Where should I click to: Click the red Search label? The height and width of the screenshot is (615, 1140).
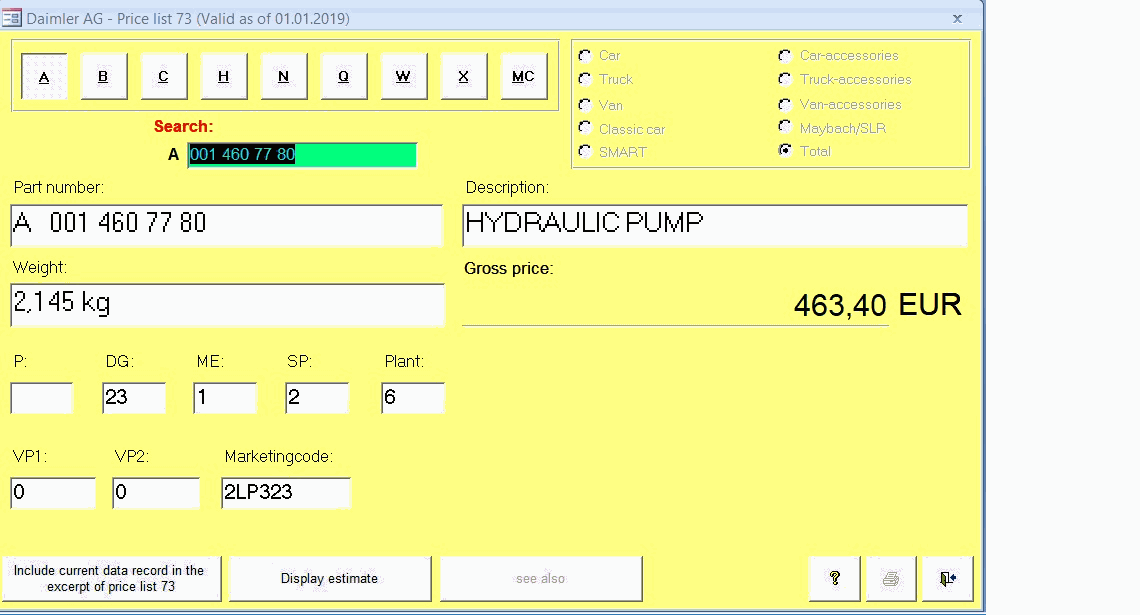coord(183,126)
